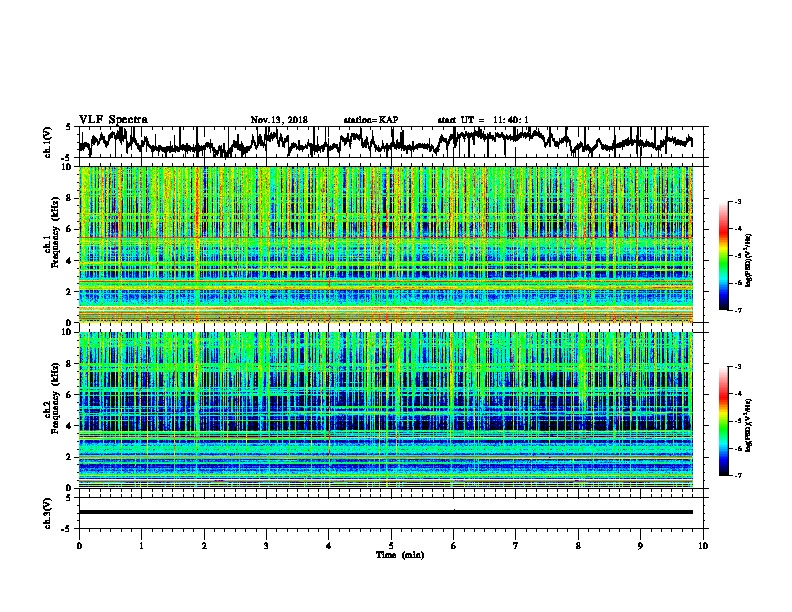The image size is (792, 612).
Task: Click time axis tick label "1"
Action: click(142, 546)
